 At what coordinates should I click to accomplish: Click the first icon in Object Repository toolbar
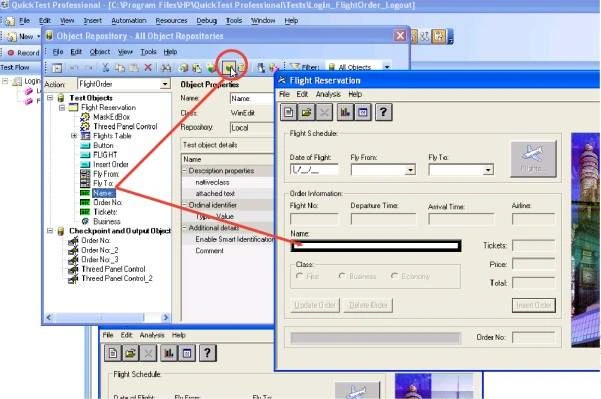click(x=57, y=68)
